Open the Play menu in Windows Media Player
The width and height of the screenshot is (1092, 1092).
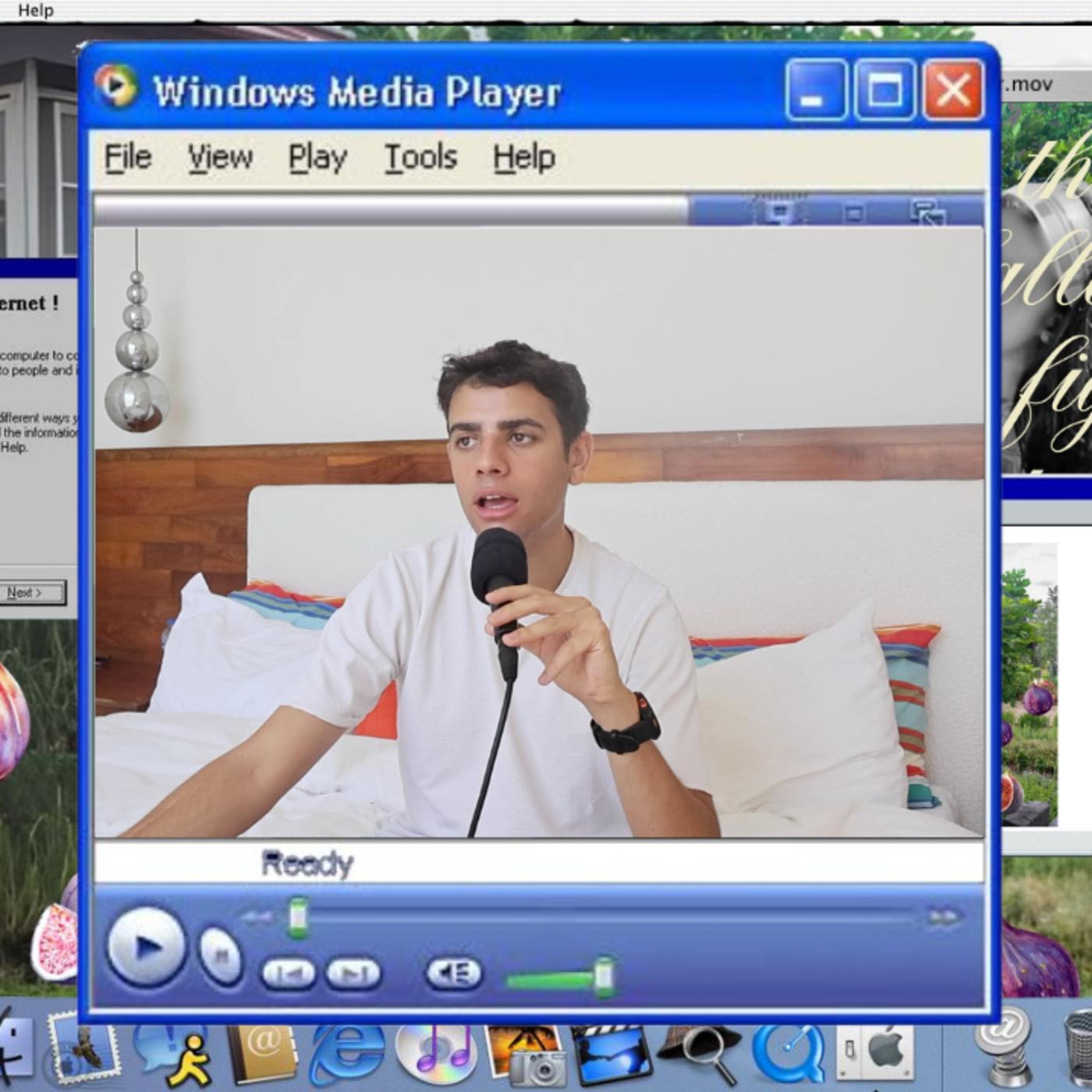point(317,157)
